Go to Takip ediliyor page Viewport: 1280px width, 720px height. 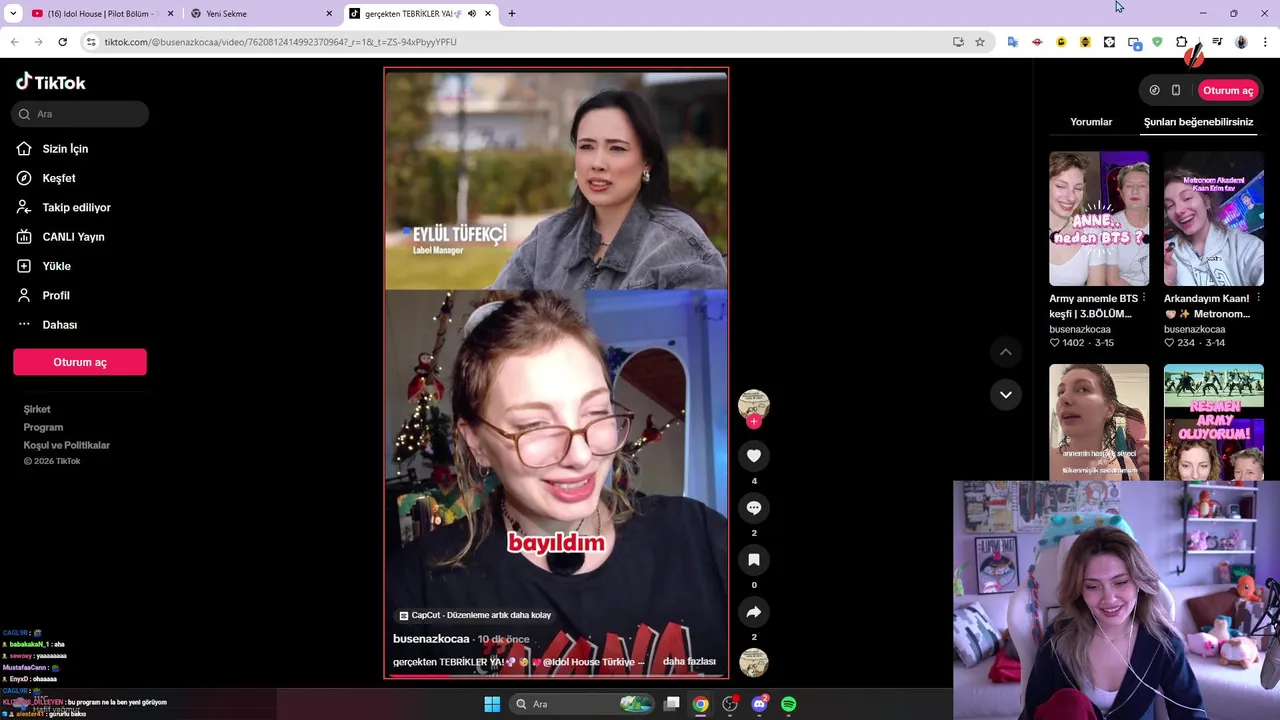click(77, 207)
